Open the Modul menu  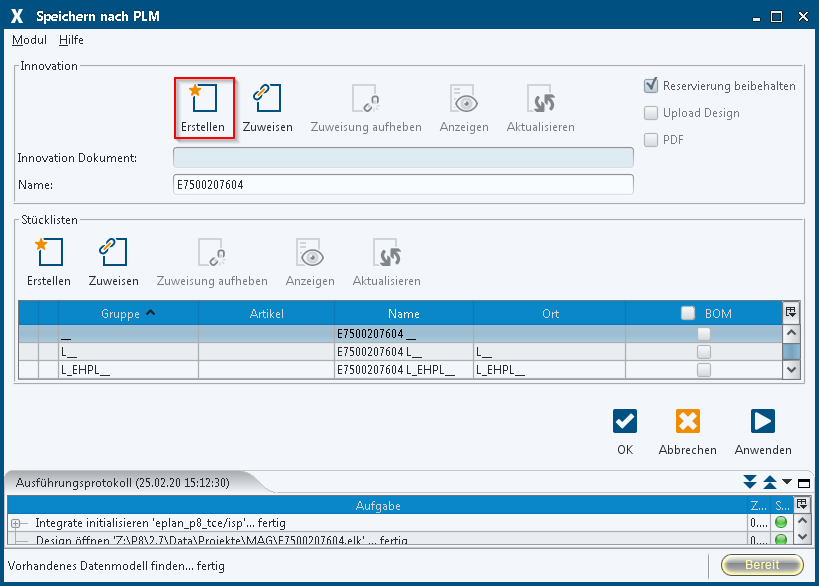coord(29,40)
